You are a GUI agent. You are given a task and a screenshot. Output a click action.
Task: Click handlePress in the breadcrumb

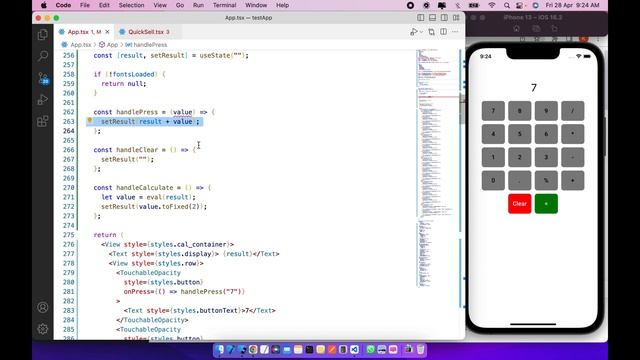[150, 44]
